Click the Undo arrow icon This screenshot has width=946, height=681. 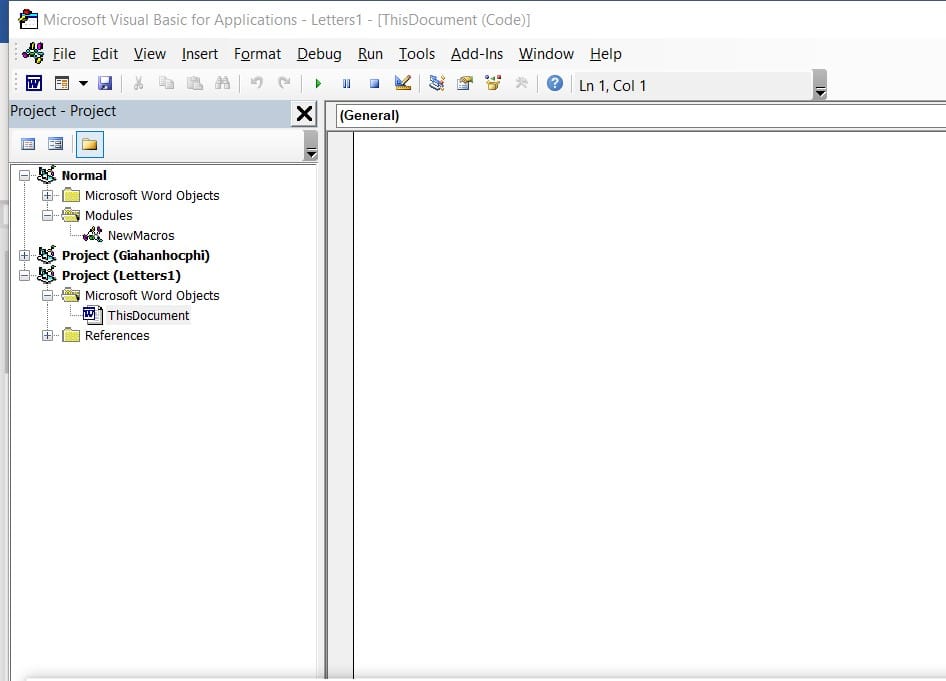tap(256, 83)
